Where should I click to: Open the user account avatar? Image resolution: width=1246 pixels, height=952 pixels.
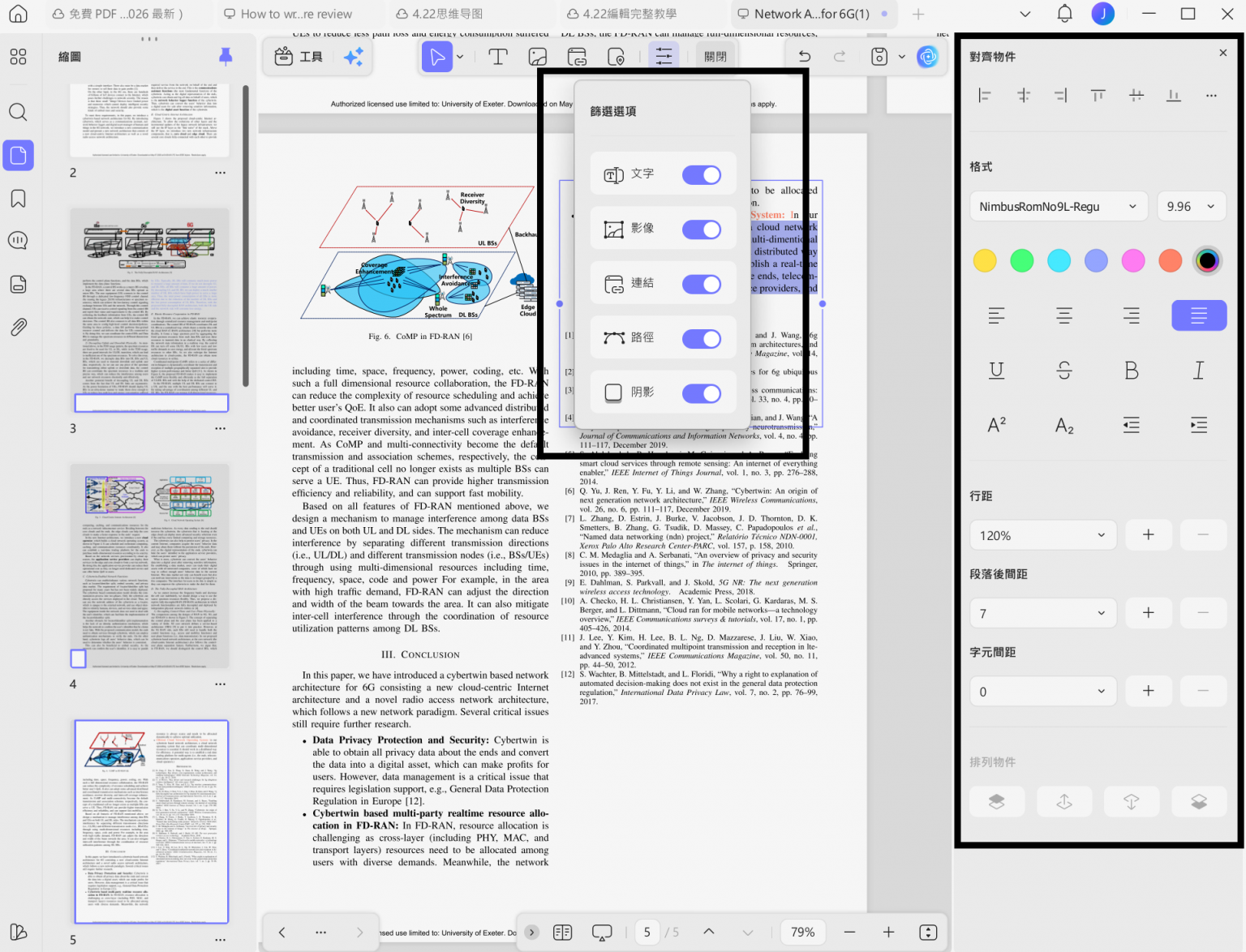coord(1103,14)
